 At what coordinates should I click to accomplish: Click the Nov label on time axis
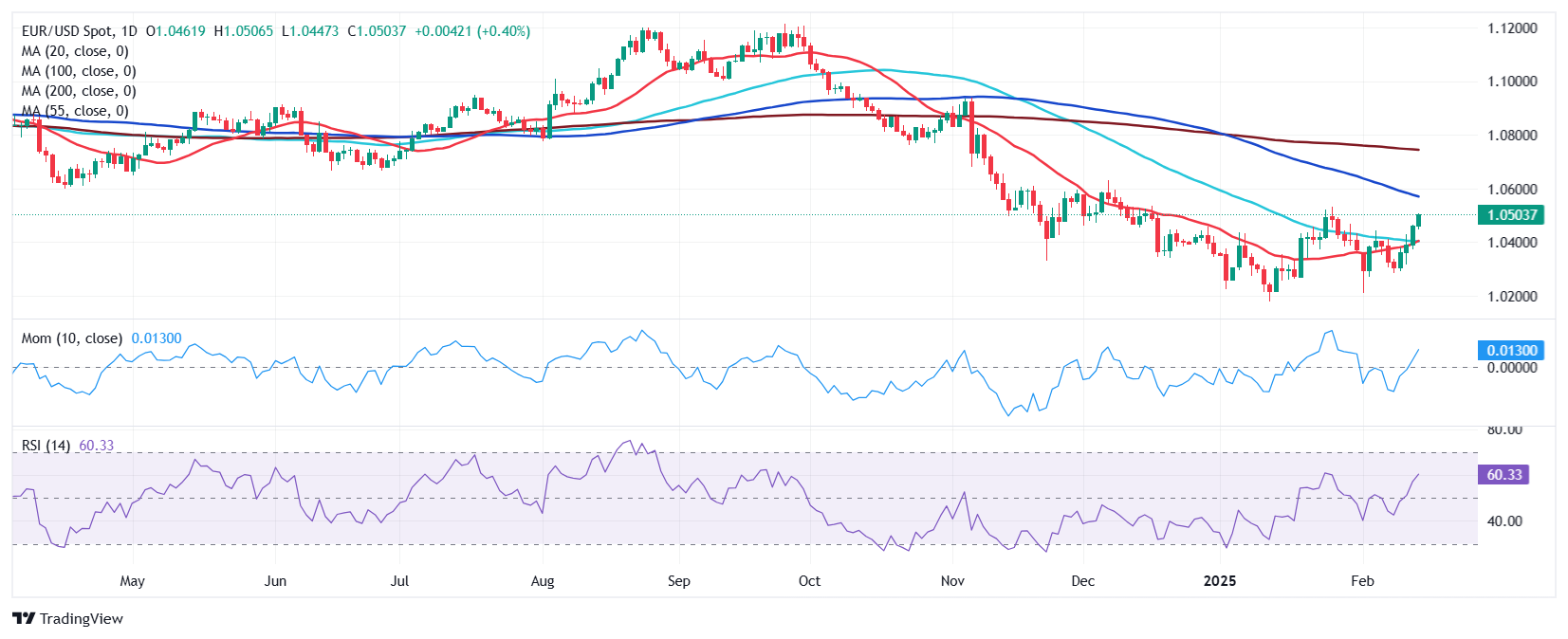952,580
